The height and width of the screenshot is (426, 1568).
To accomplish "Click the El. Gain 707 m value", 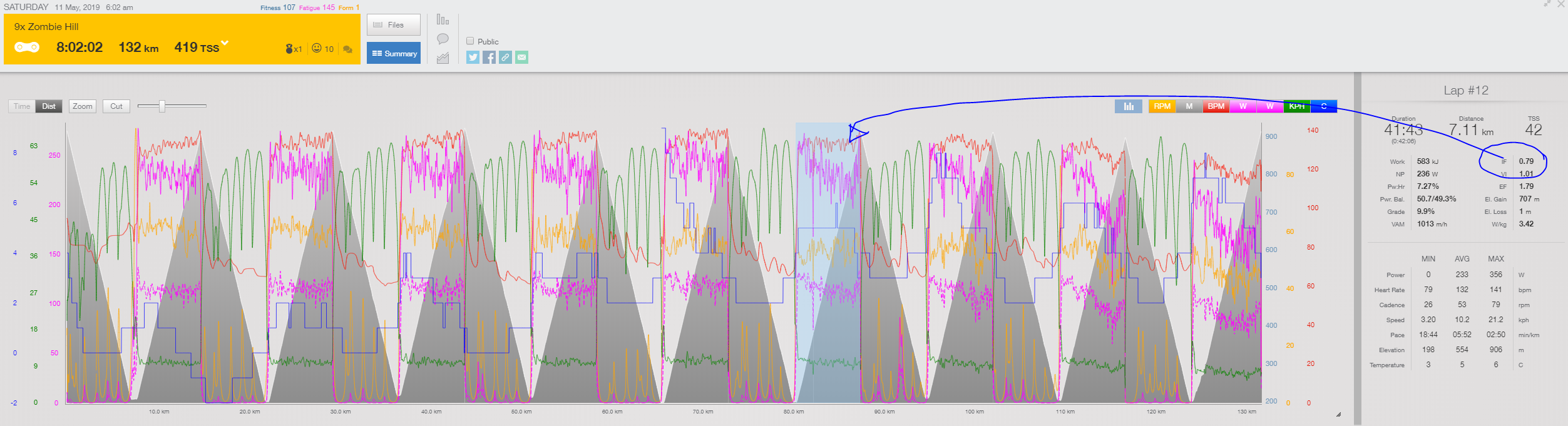I will pyautogui.click(x=1529, y=199).
